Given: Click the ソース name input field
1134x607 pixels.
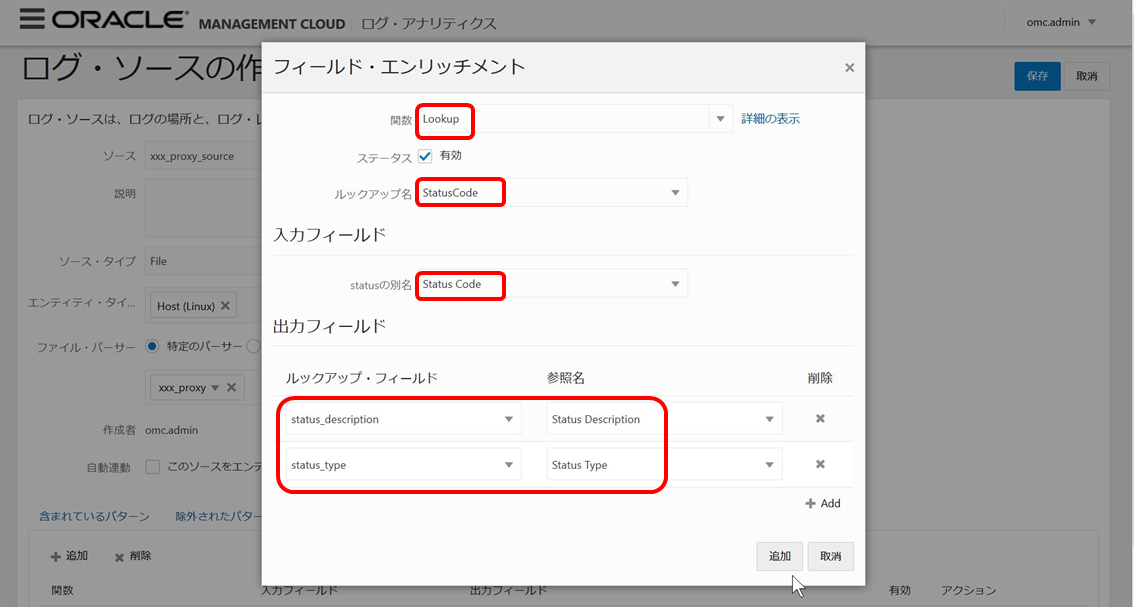Looking at the screenshot, I should [203, 156].
